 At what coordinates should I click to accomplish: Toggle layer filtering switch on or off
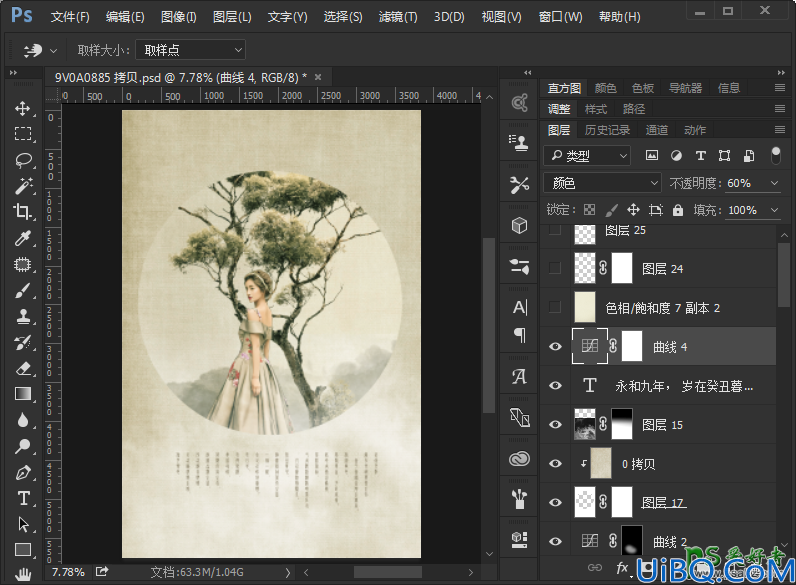[776, 156]
